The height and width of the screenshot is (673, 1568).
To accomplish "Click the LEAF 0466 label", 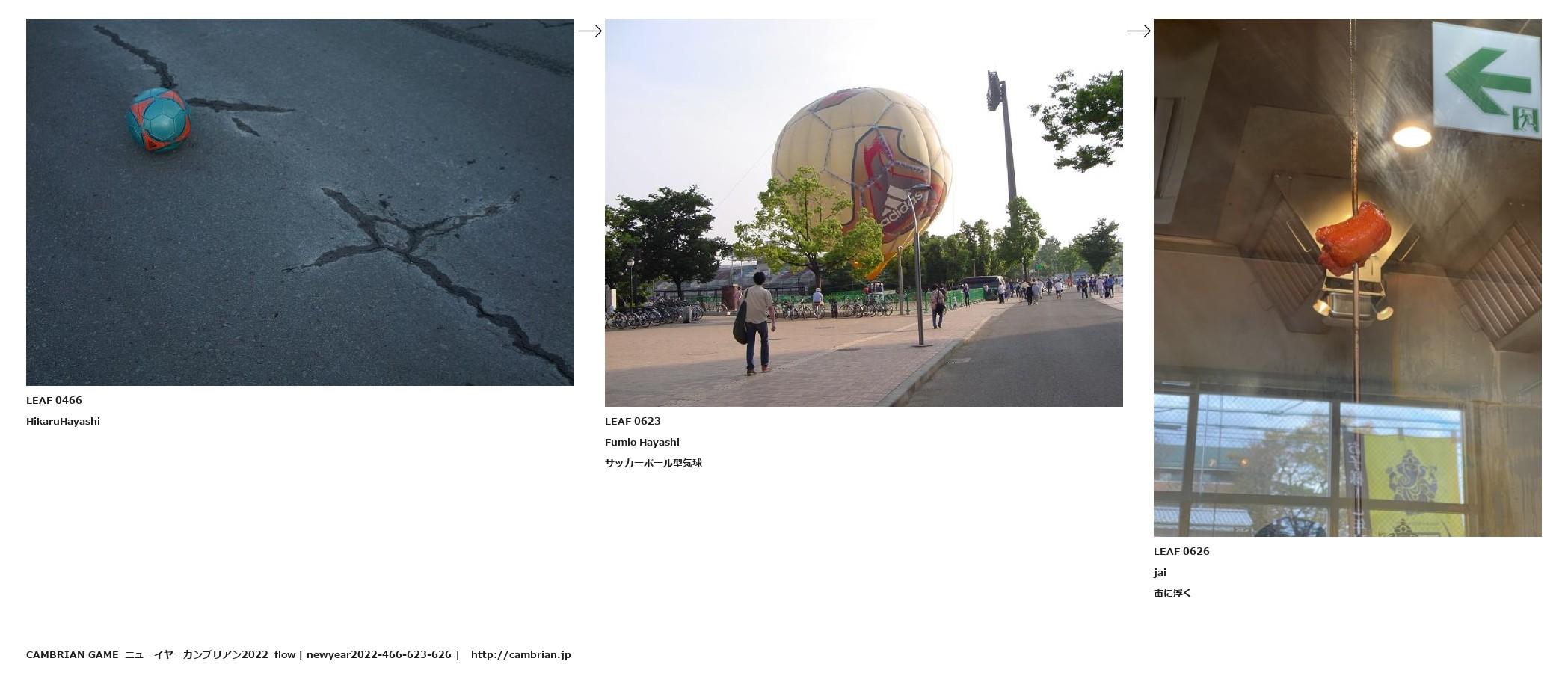I will [x=54, y=400].
